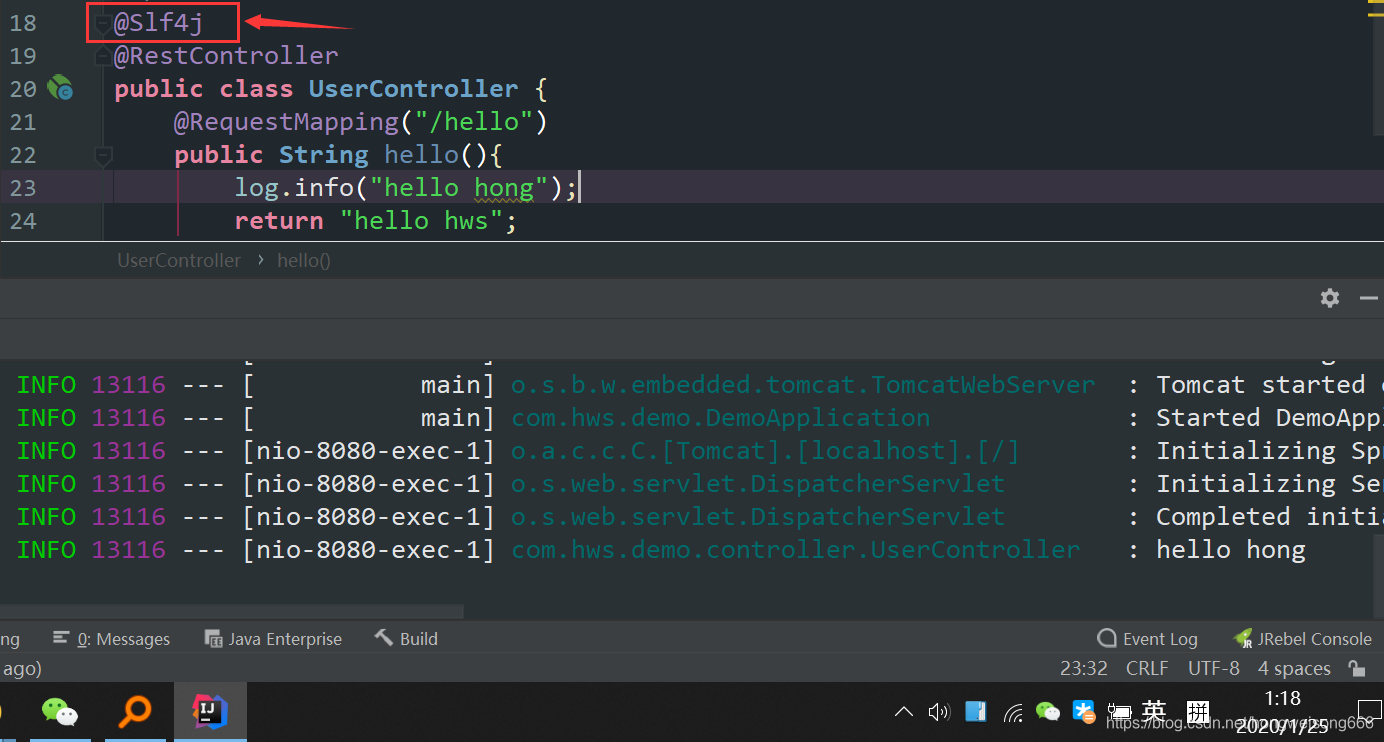This screenshot has width=1384, height=742.
Task: Open the JRebel Console tab
Action: (1303, 639)
